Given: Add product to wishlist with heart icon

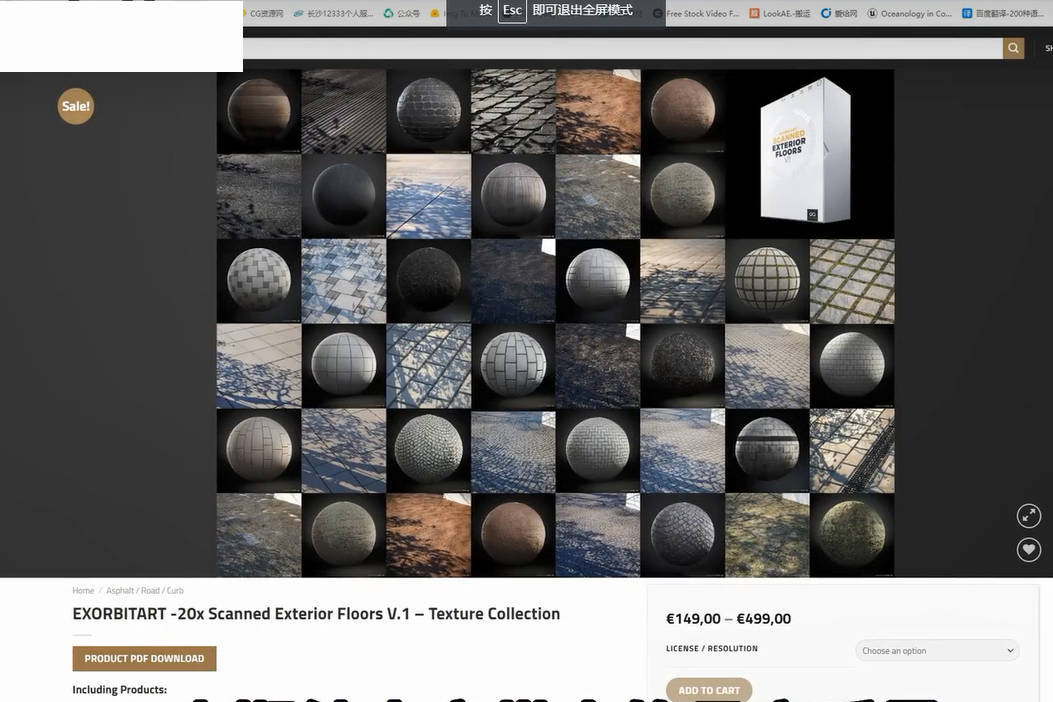Looking at the screenshot, I should coord(1028,549).
